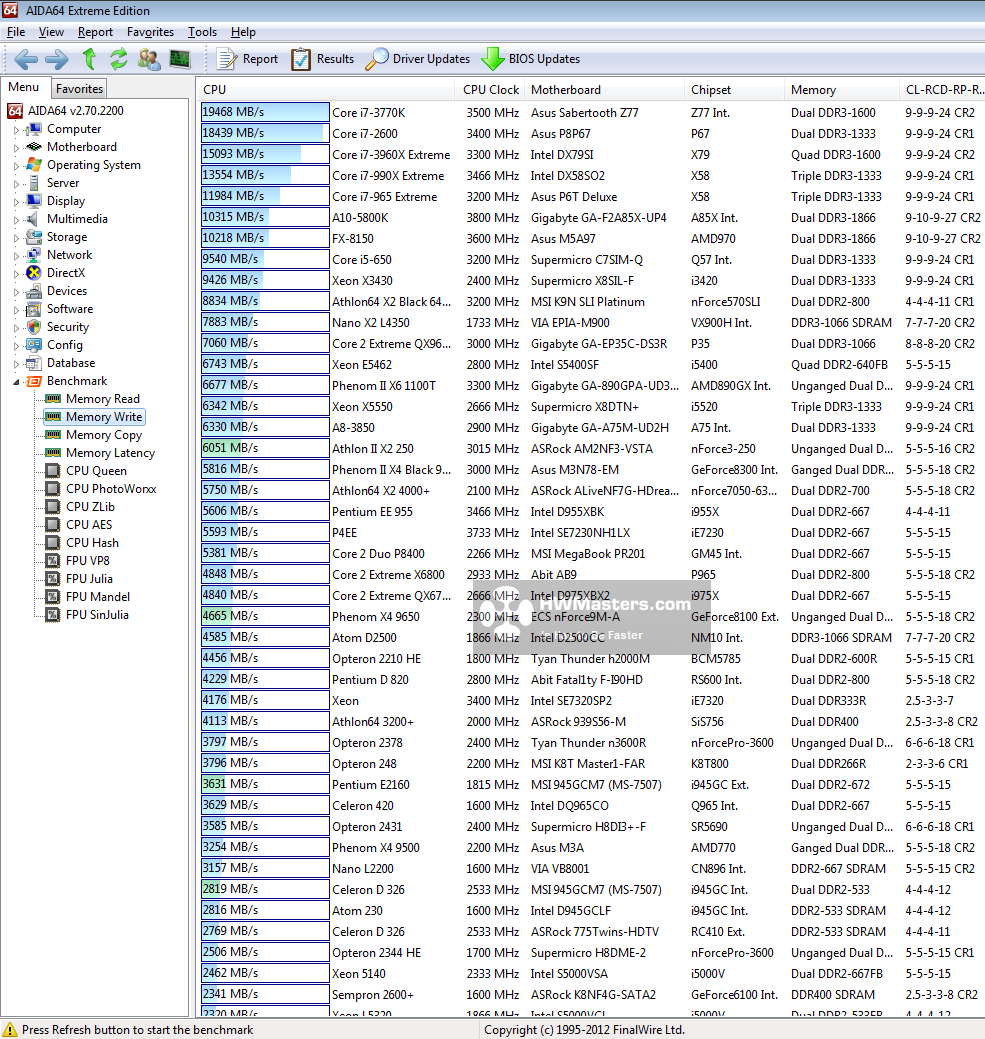Click the Display icon in the tree

[x=34, y=200]
